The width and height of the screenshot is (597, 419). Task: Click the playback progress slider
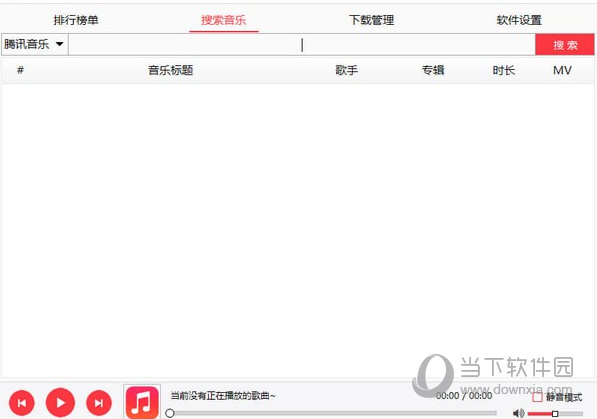[x=331, y=413]
